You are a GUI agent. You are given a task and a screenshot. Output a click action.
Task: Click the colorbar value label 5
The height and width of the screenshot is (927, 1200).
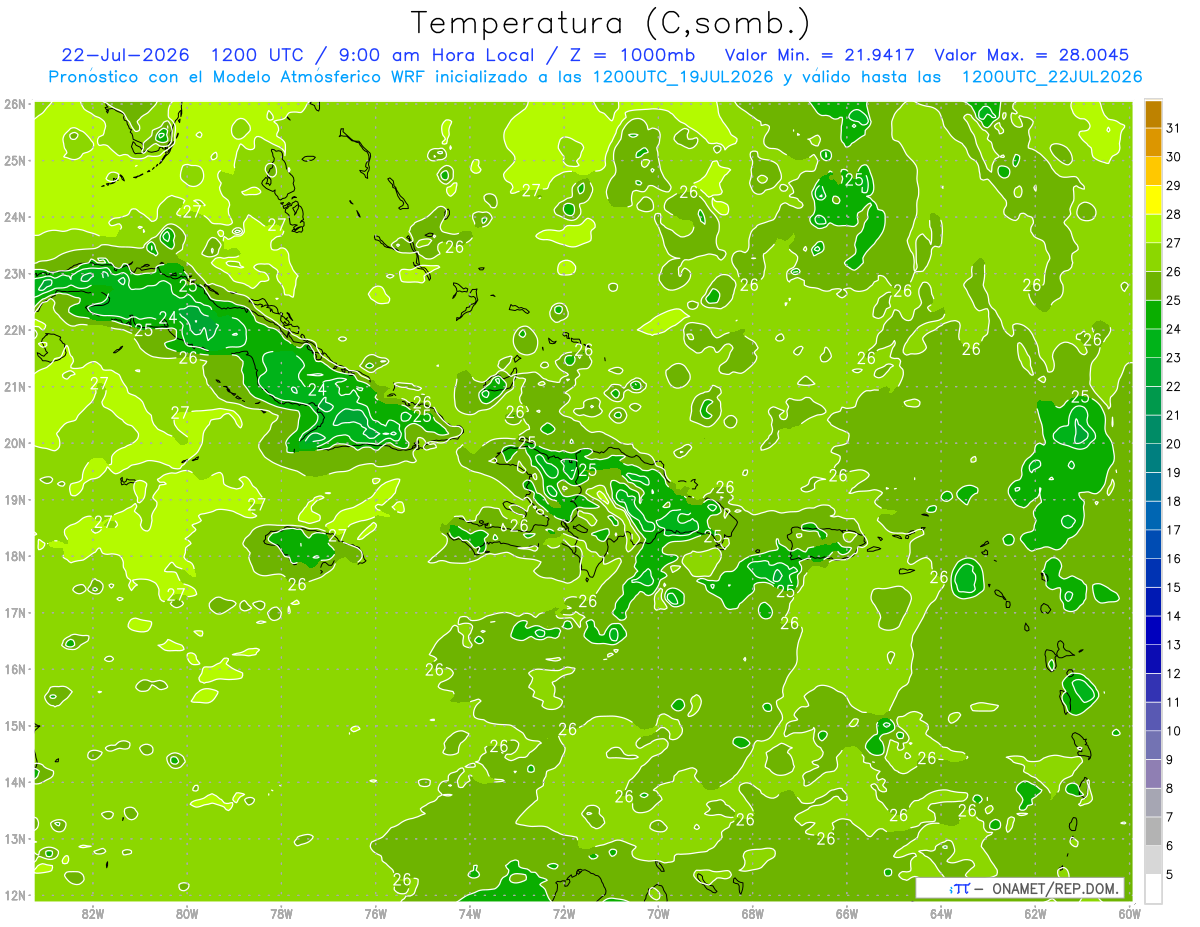tap(1170, 874)
